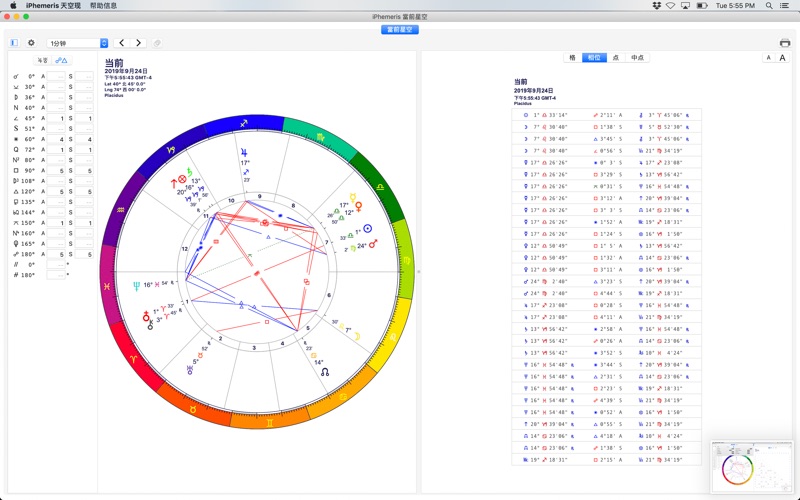Click the chart thumbnail preview in corner
The image size is (800, 500).
pos(753,464)
